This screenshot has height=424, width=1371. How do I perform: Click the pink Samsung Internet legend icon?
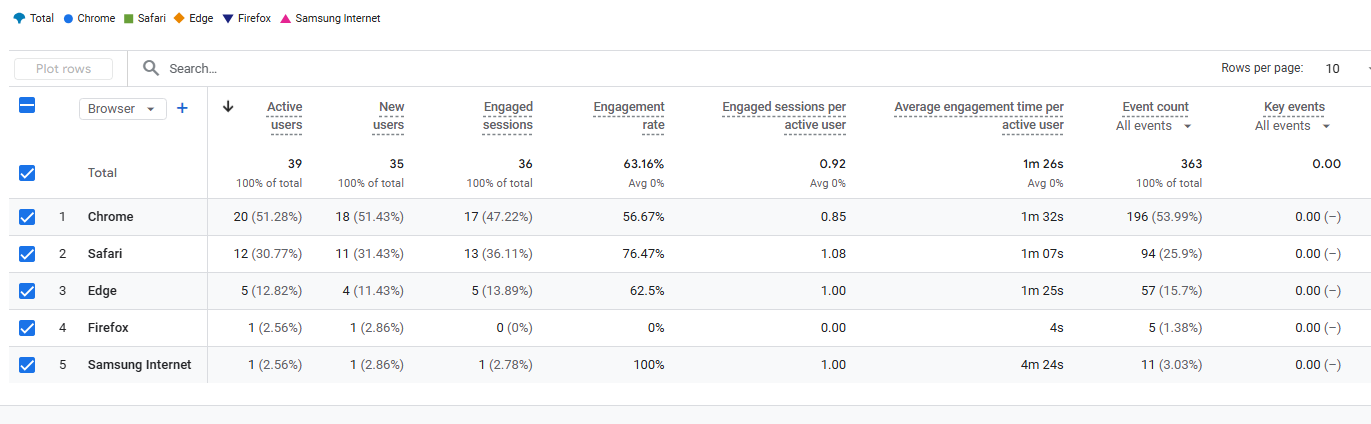coord(286,18)
